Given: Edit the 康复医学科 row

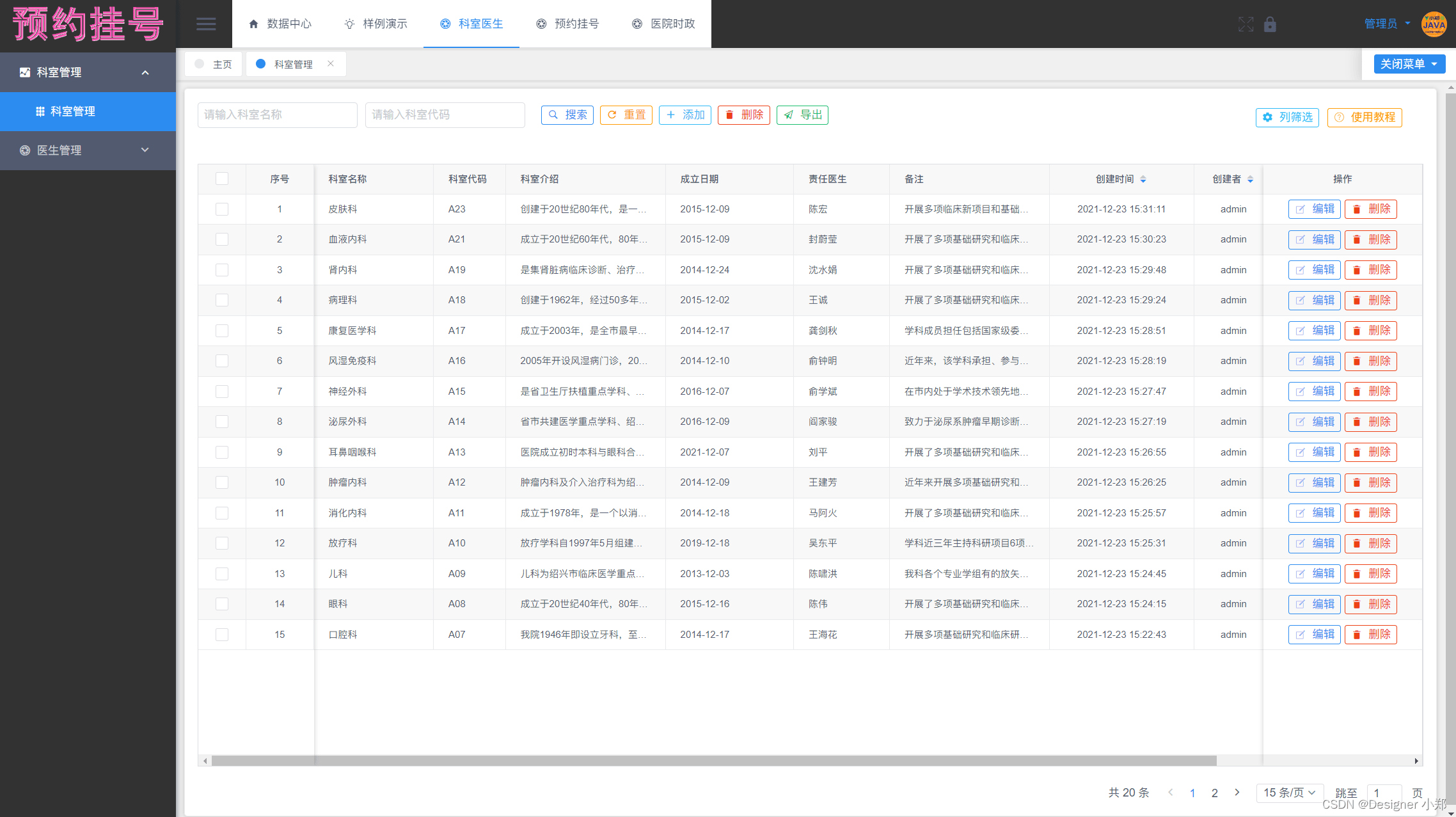Looking at the screenshot, I should (1314, 331).
